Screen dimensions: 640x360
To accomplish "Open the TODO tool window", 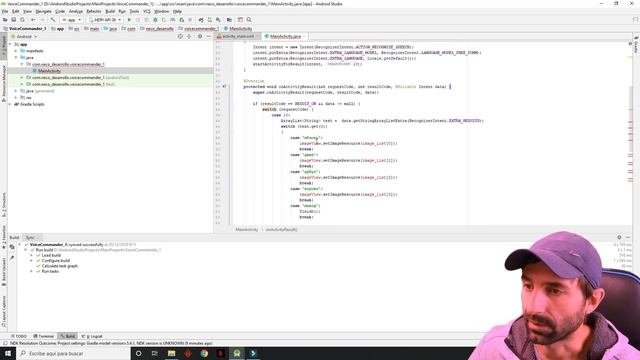I will point(19,336).
